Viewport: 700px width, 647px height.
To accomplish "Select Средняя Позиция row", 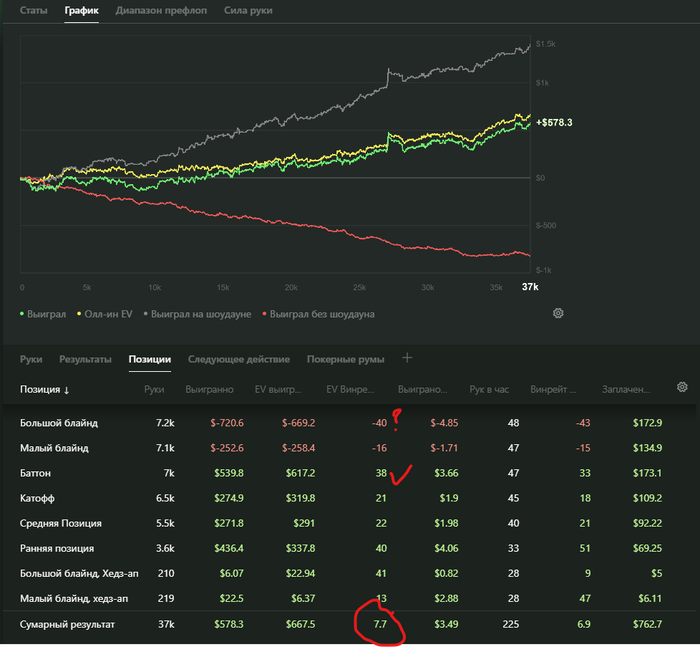I will [x=350, y=523].
